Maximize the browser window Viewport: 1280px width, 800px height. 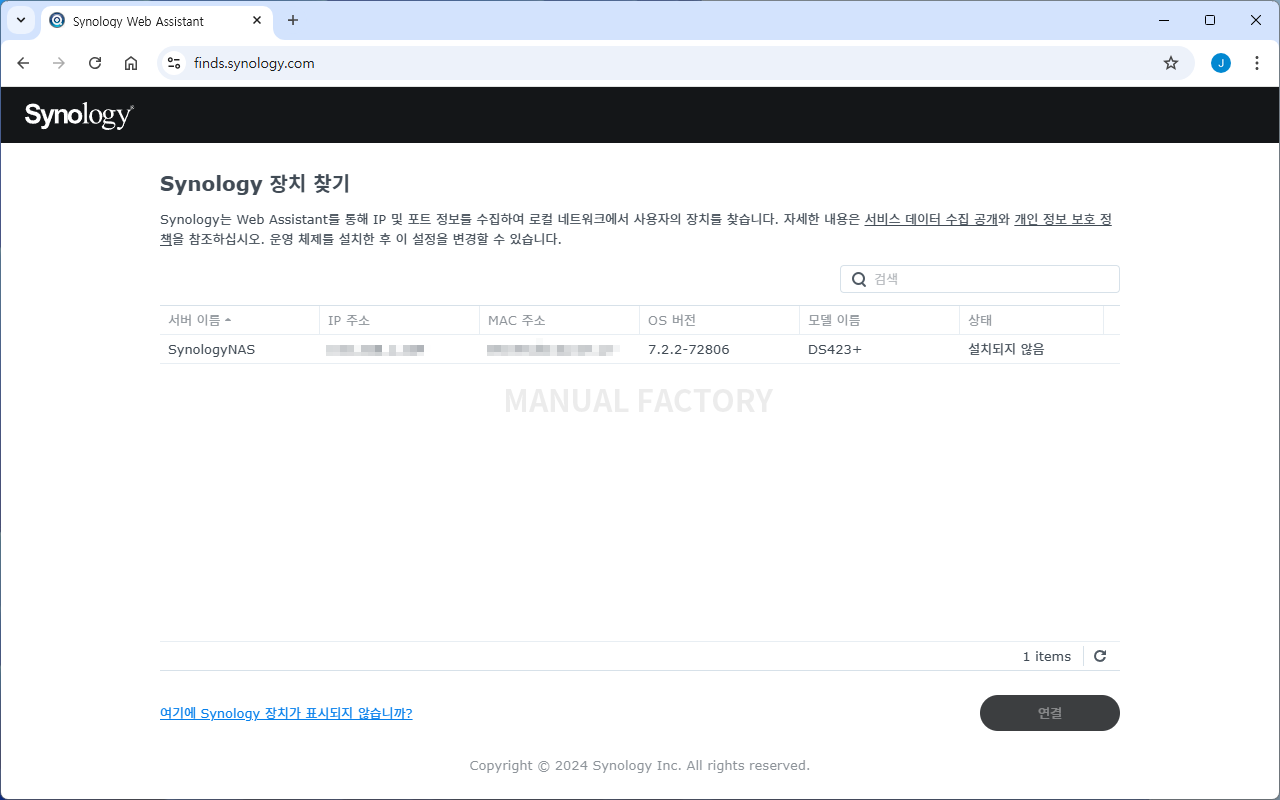click(1210, 20)
